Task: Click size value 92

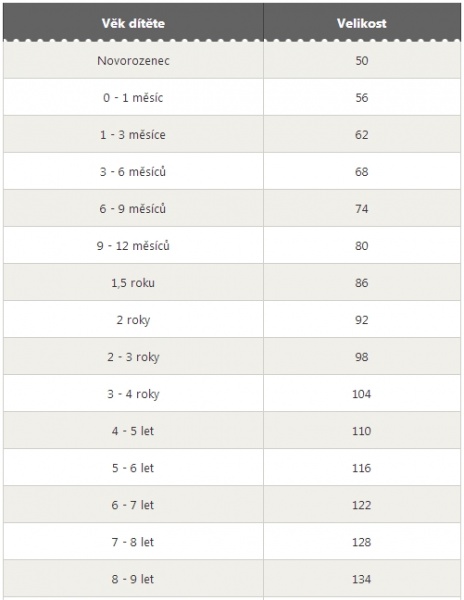Action: pos(361,320)
